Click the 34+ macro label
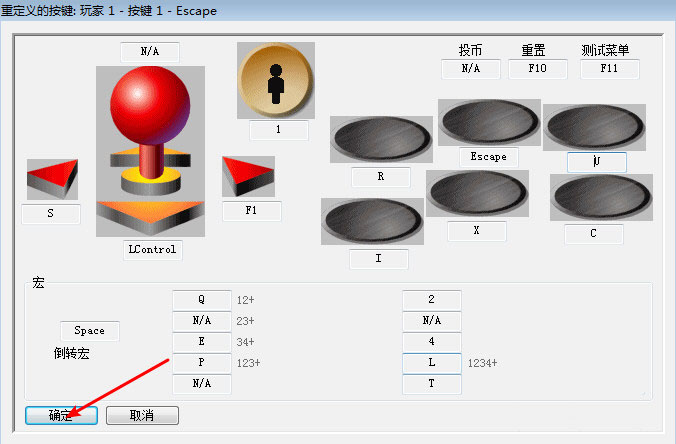This screenshot has width=676, height=444. 246,342
